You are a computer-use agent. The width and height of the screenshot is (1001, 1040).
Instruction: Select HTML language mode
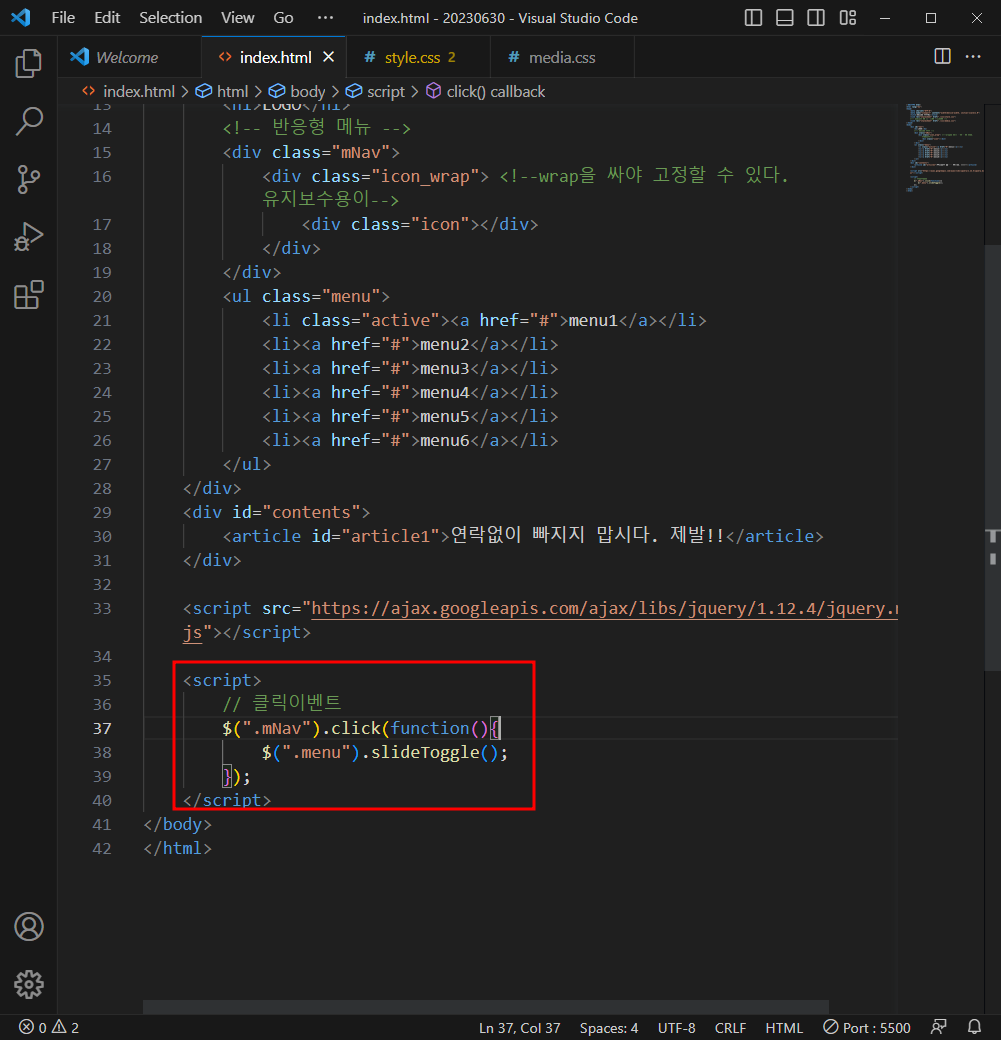784,1027
